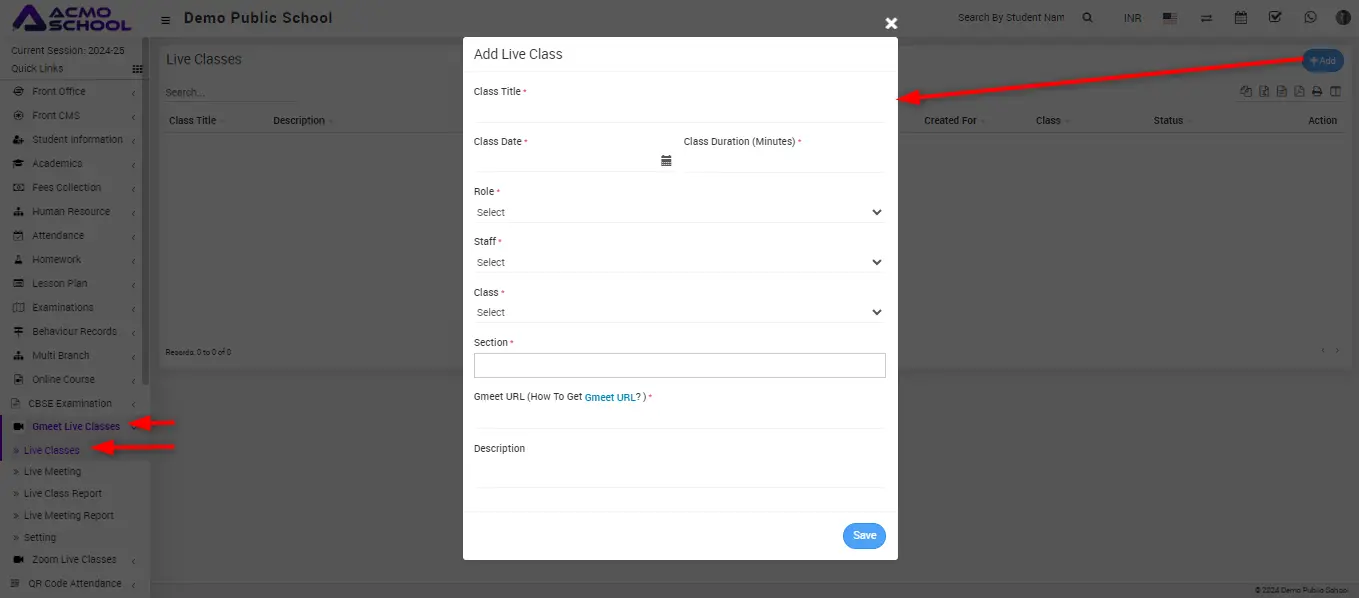Viewport: 1359px width, 598px height.
Task: Click the print icon above table
Action: coord(1317,92)
